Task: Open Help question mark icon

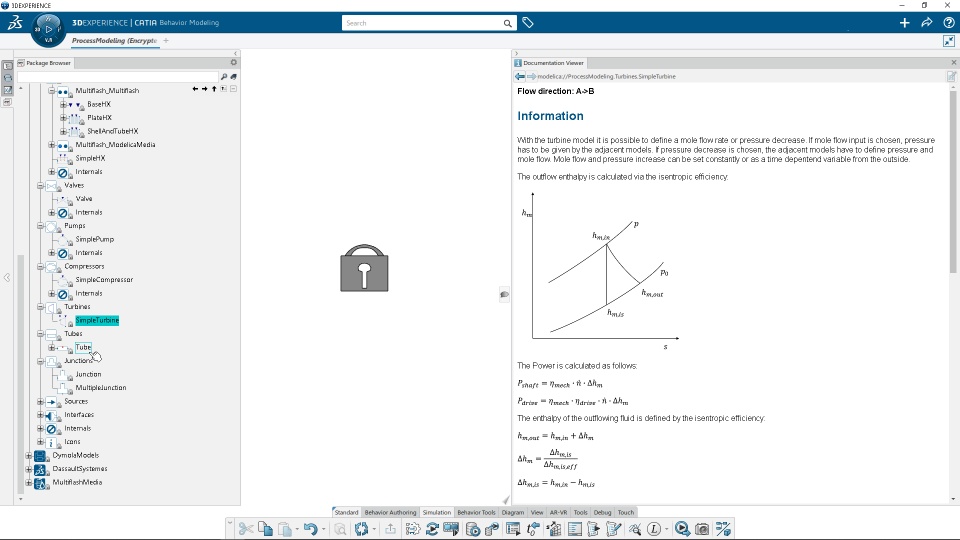Action: [x=948, y=23]
